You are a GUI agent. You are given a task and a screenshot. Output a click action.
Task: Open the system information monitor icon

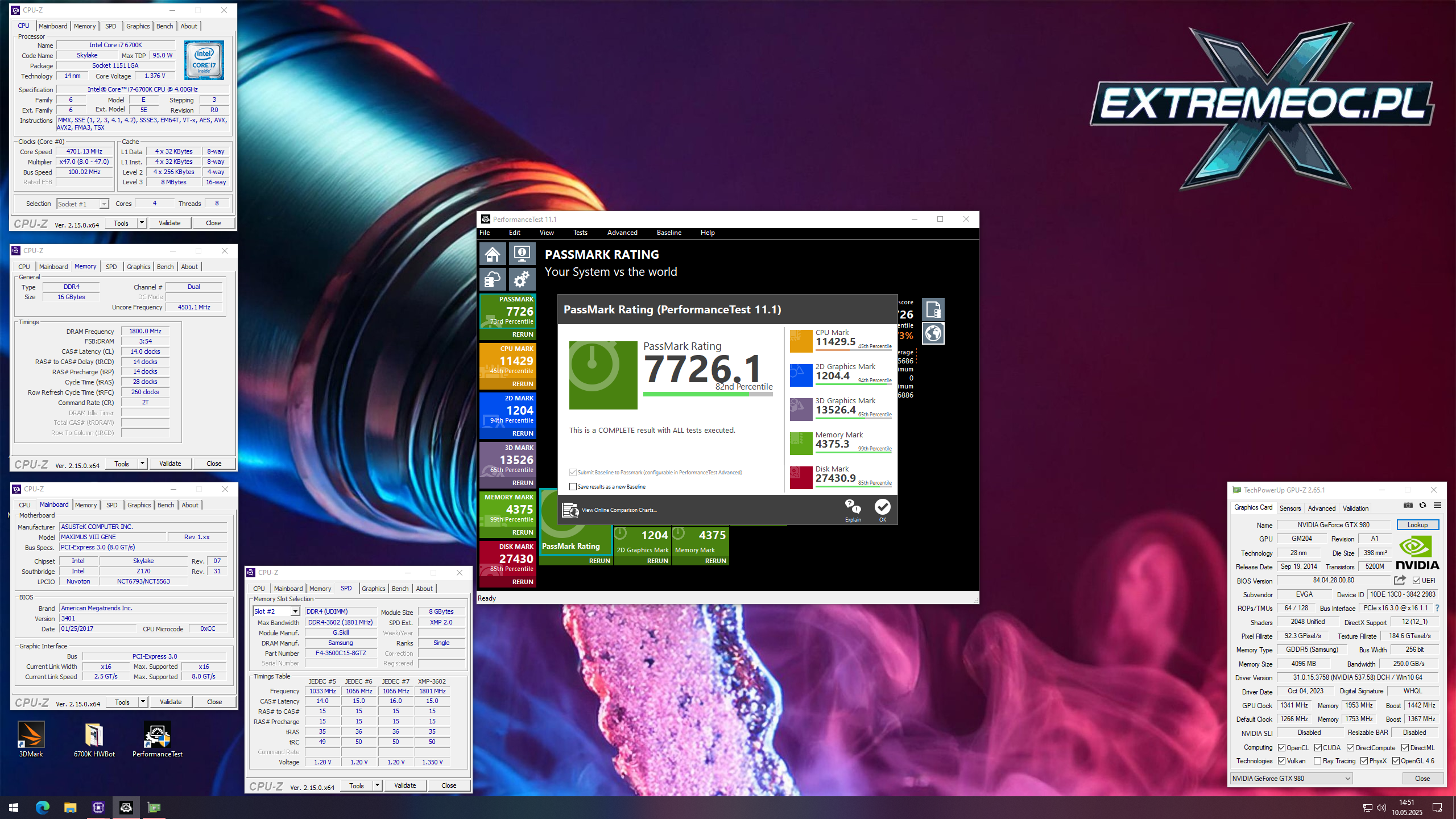[522, 254]
